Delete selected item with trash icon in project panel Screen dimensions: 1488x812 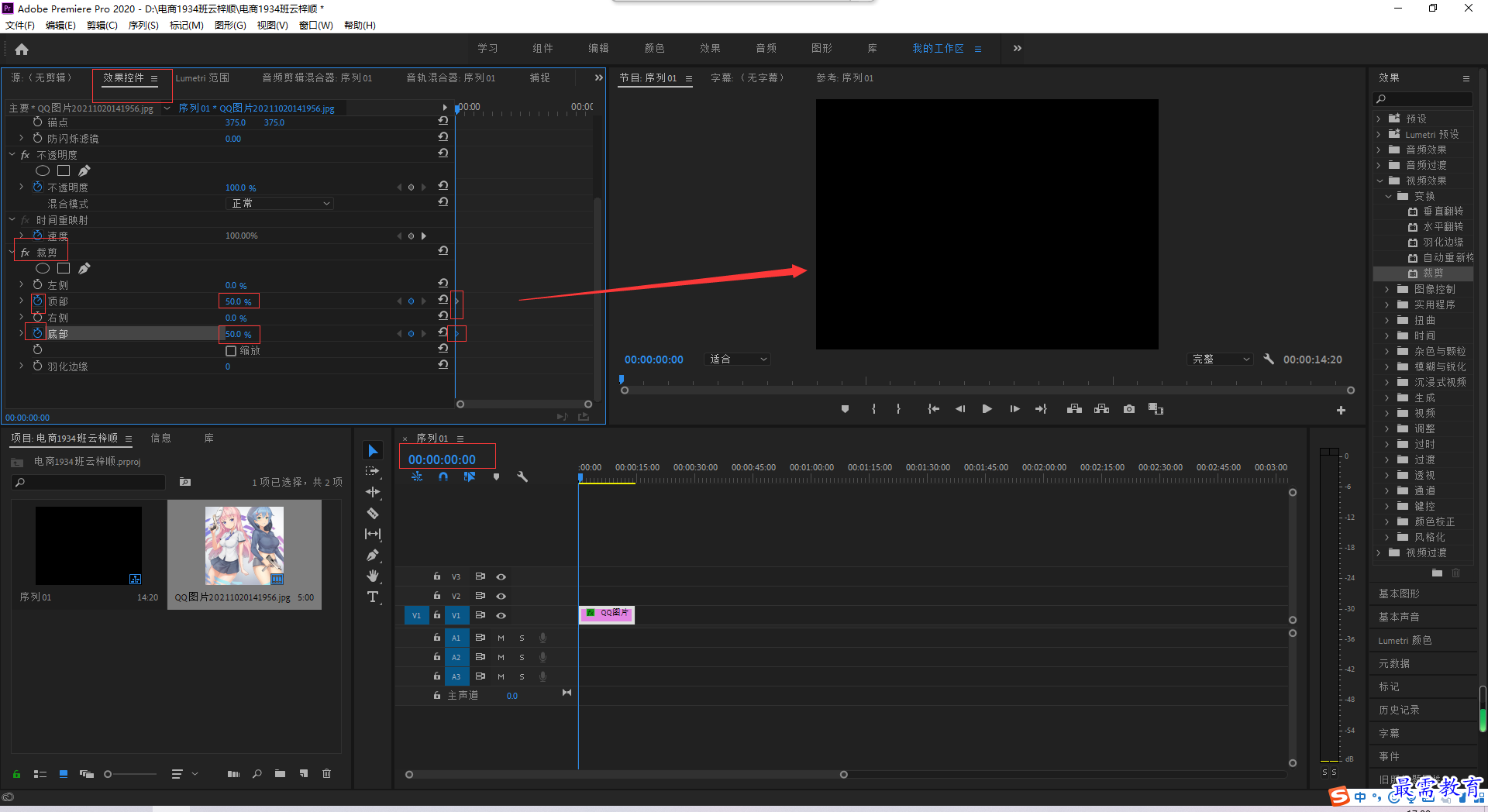tap(327, 773)
